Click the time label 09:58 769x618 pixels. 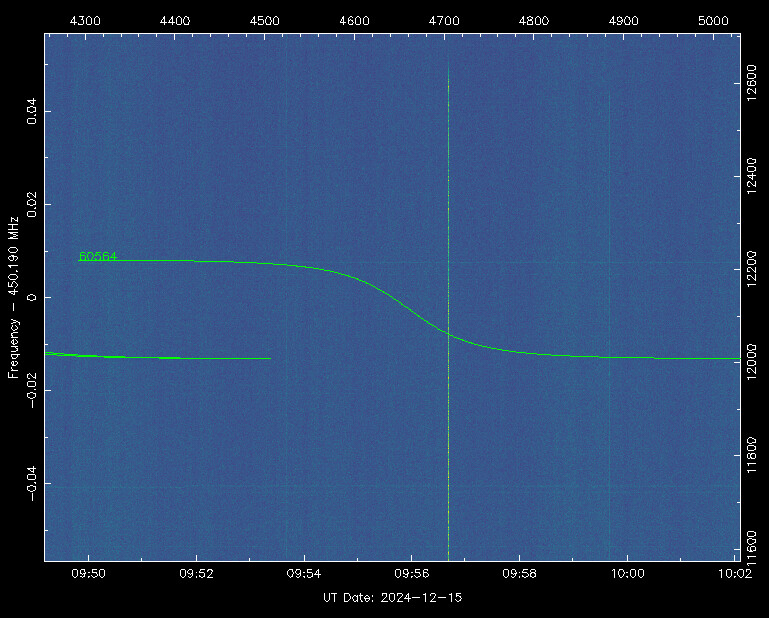click(x=519, y=574)
